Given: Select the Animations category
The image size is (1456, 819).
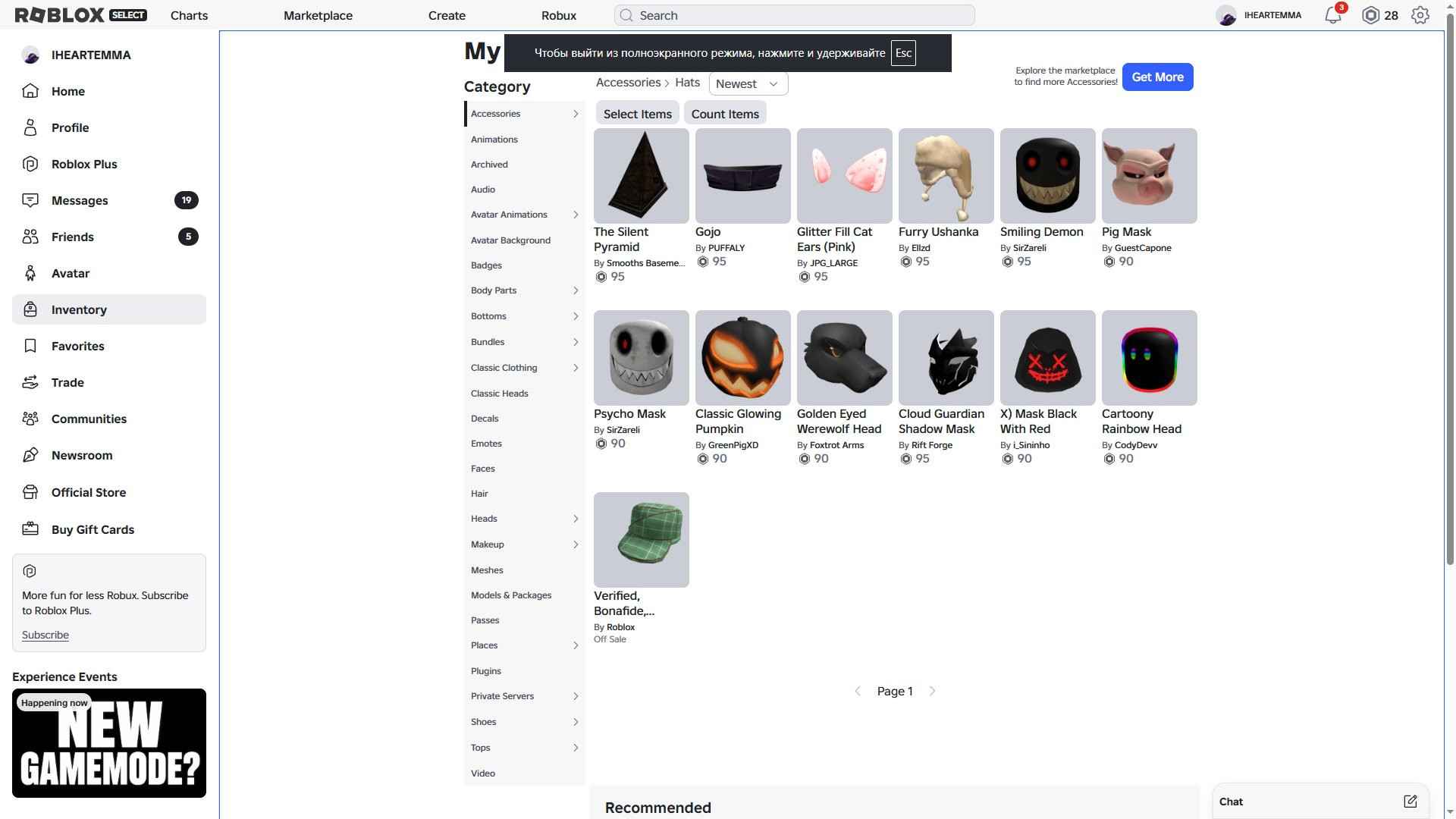Looking at the screenshot, I should point(494,140).
